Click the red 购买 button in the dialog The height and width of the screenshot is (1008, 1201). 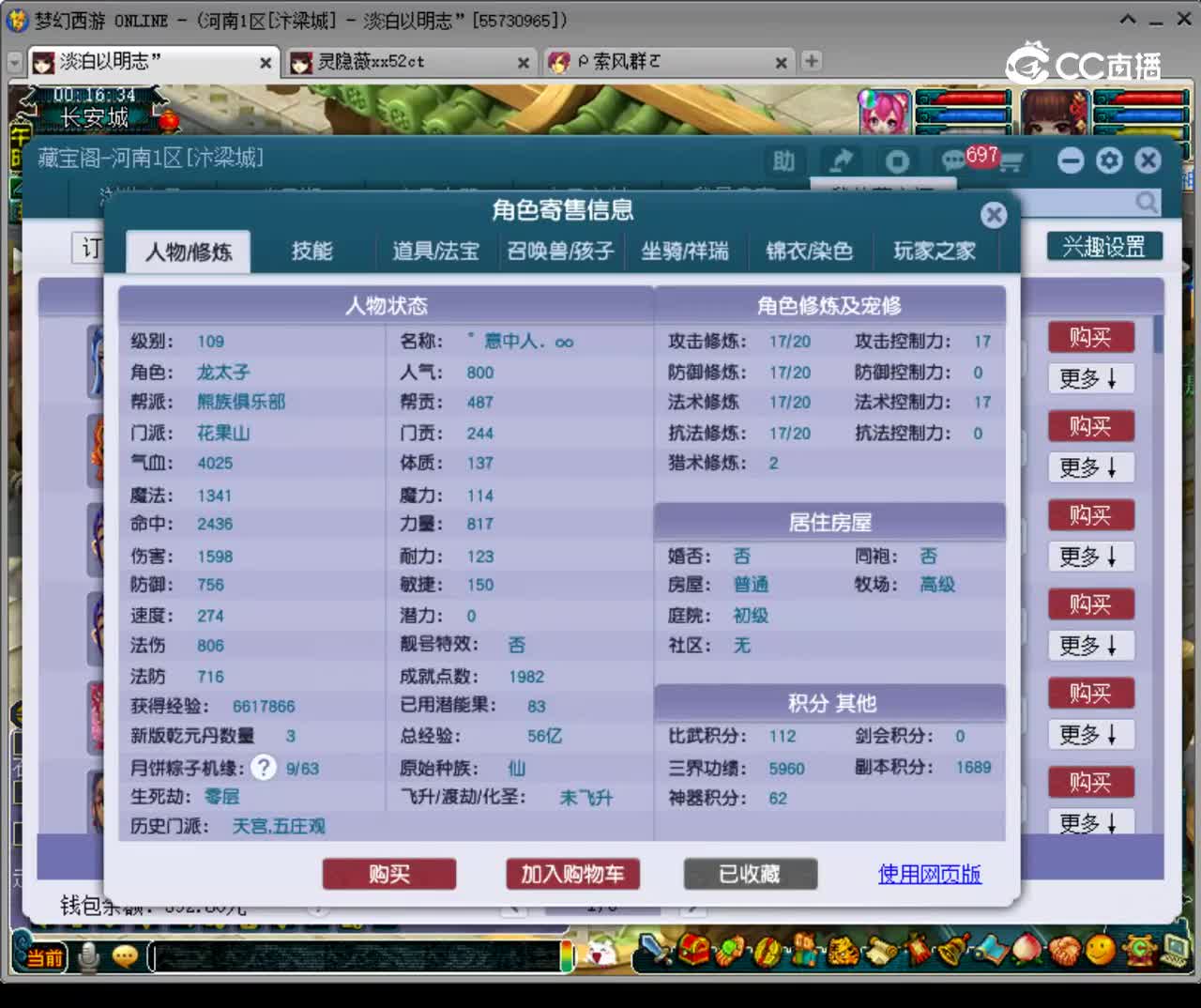(389, 874)
